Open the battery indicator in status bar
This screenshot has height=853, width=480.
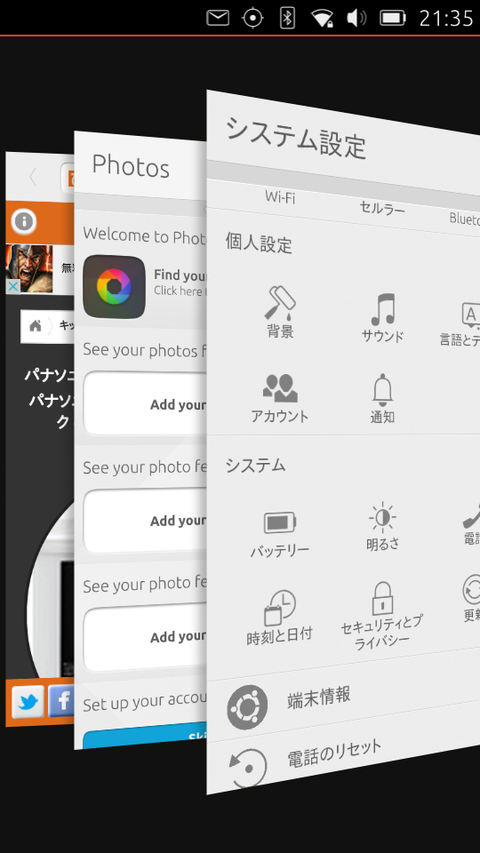point(393,18)
